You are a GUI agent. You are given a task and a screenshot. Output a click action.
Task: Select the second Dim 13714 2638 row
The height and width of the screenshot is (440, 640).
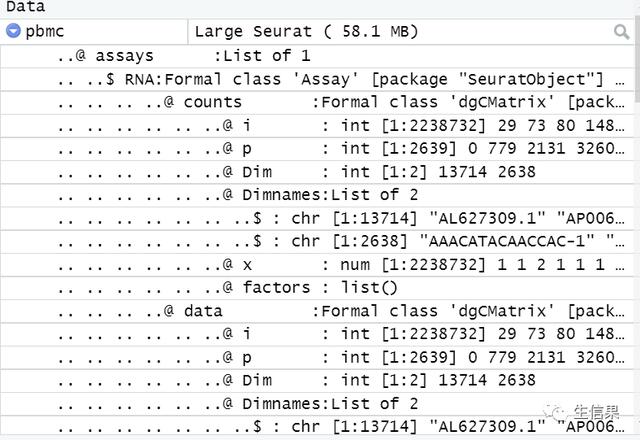click(318, 381)
